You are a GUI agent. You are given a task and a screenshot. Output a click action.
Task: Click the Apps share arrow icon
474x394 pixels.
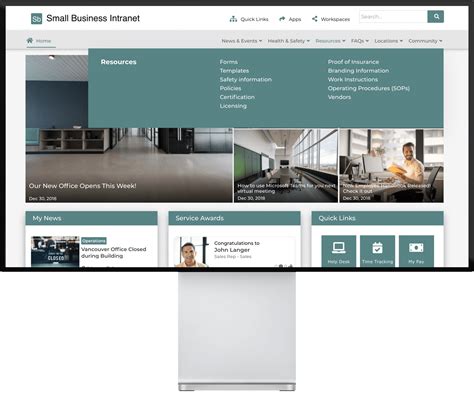282,19
